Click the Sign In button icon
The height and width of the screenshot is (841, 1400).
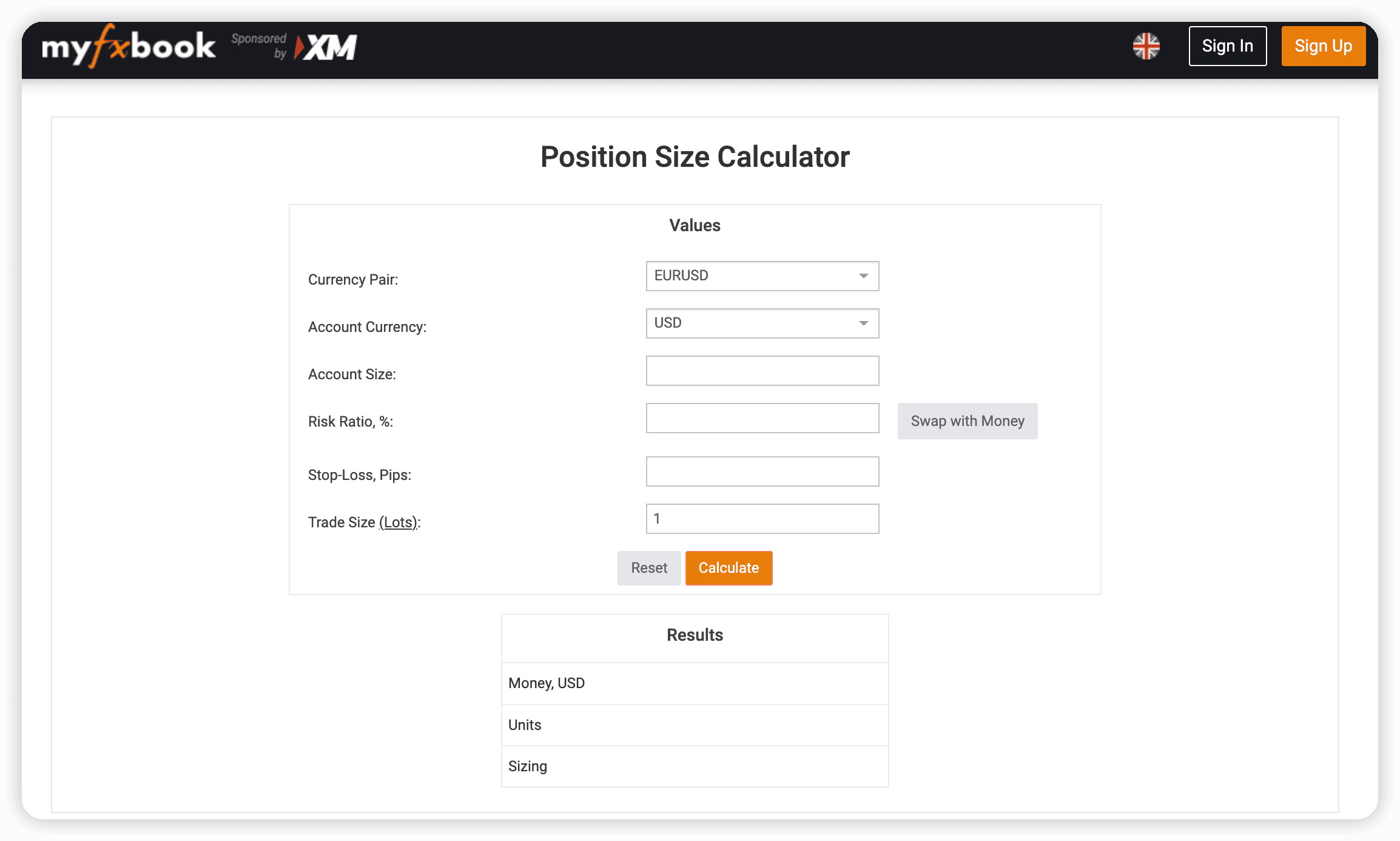coord(1227,45)
